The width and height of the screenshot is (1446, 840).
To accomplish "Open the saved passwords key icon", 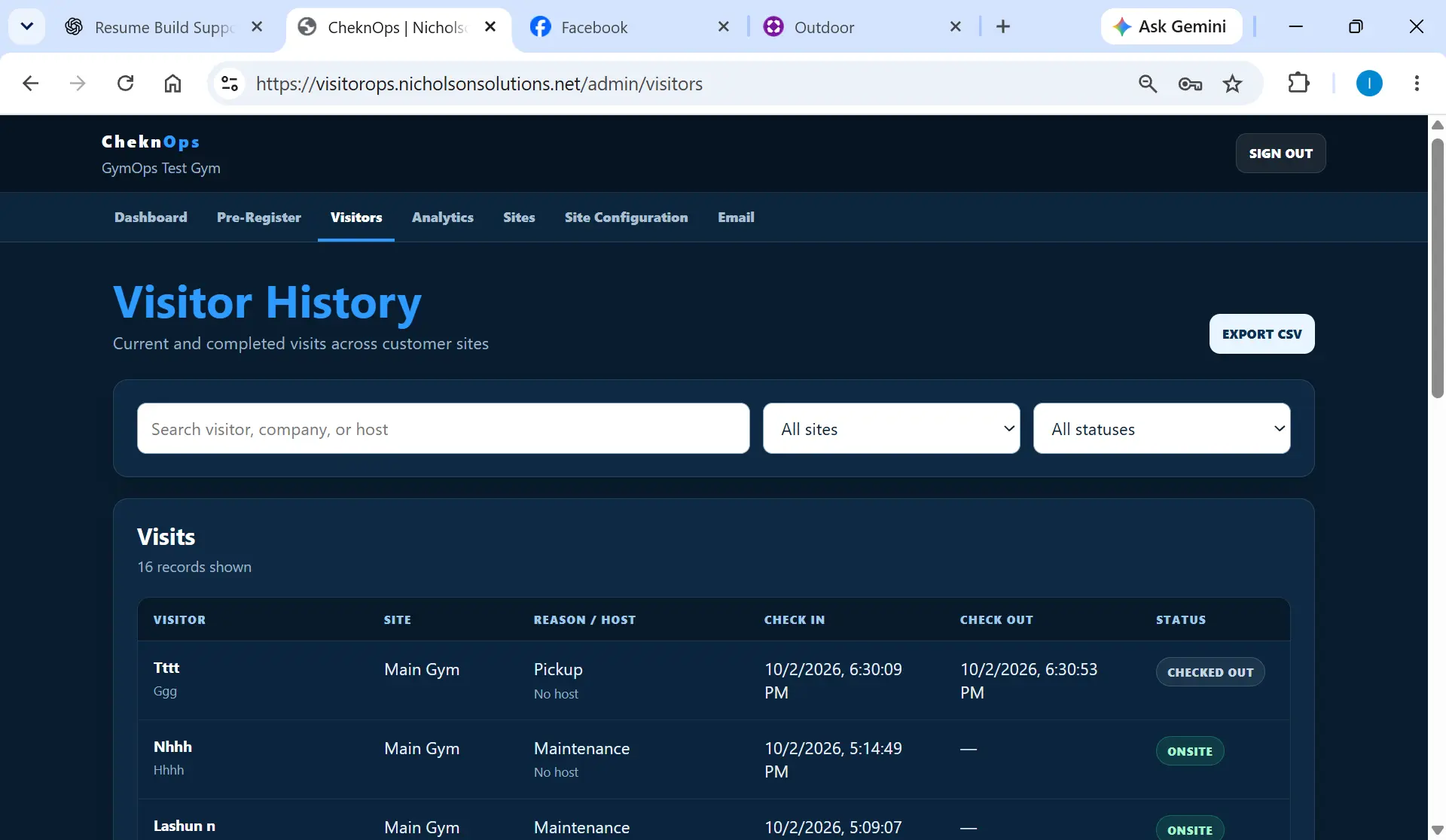I will pyautogui.click(x=1190, y=84).
